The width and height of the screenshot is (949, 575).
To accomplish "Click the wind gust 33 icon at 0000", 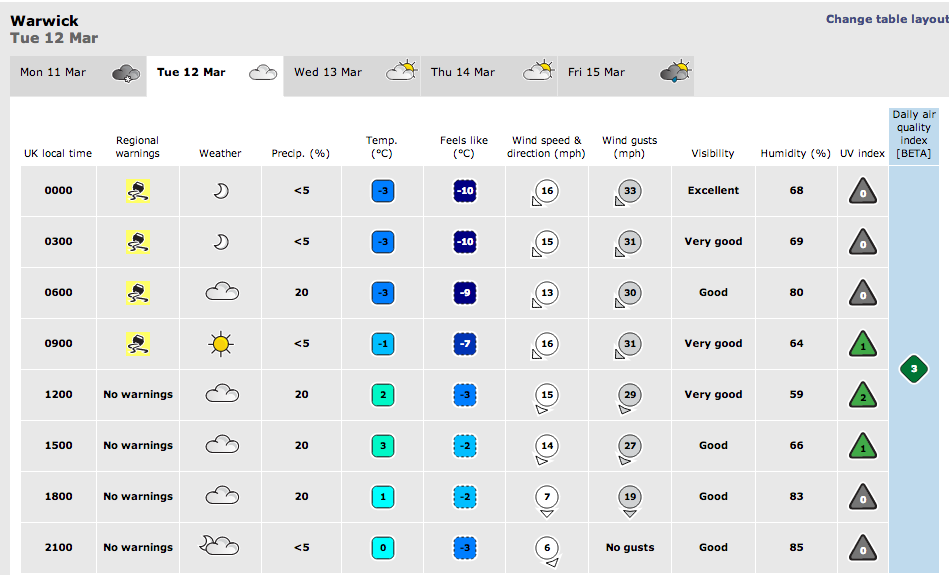I will [628, 192].
